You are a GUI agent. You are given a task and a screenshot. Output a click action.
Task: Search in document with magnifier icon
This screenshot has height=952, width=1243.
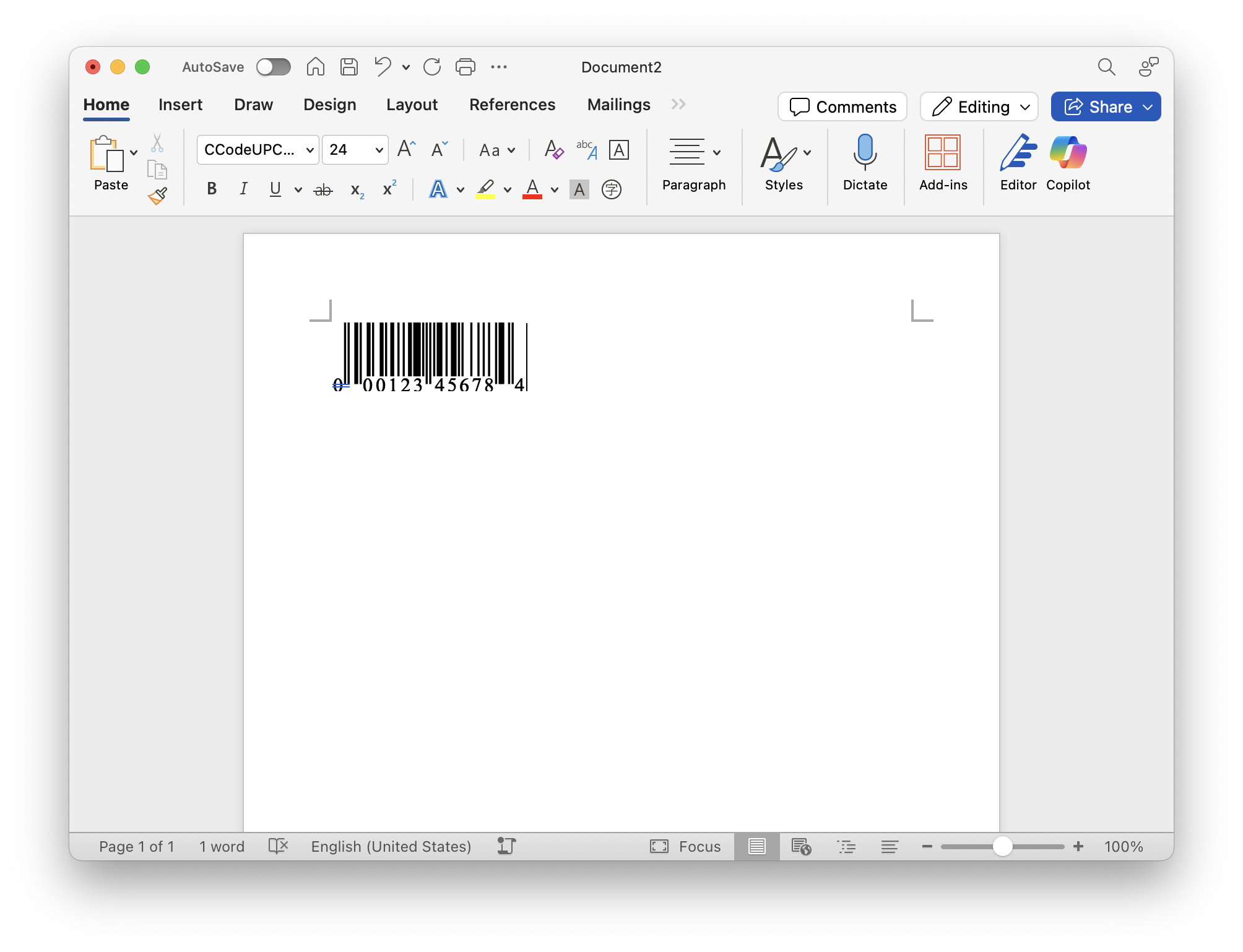point(1106,67)
